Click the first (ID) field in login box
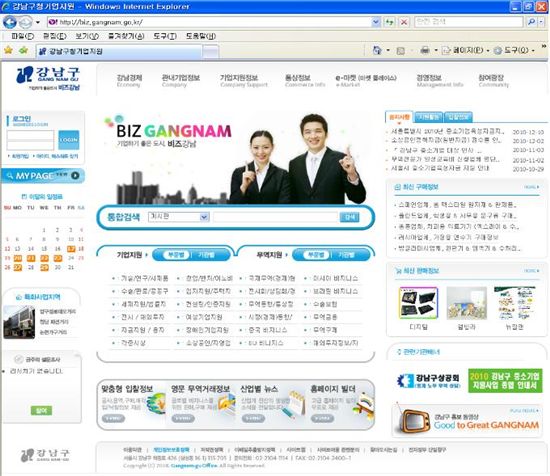 point(31,135)
